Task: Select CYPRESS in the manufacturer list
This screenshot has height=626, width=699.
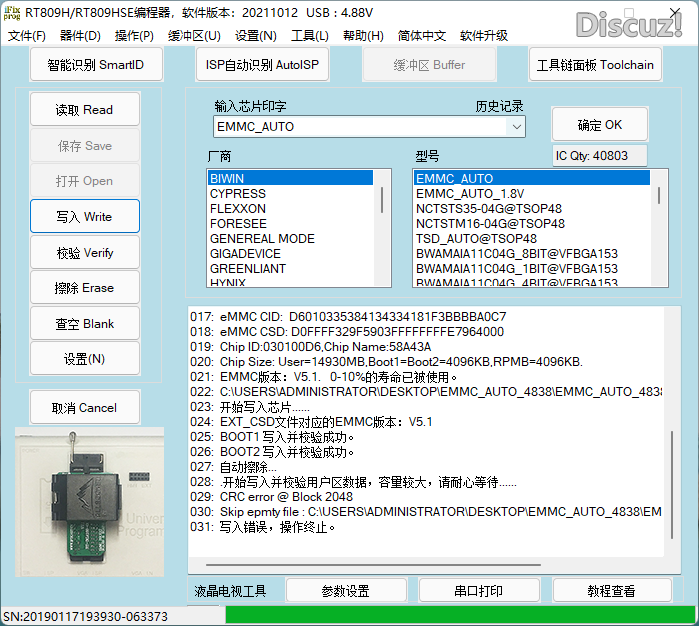Action: tap(238, 194)
